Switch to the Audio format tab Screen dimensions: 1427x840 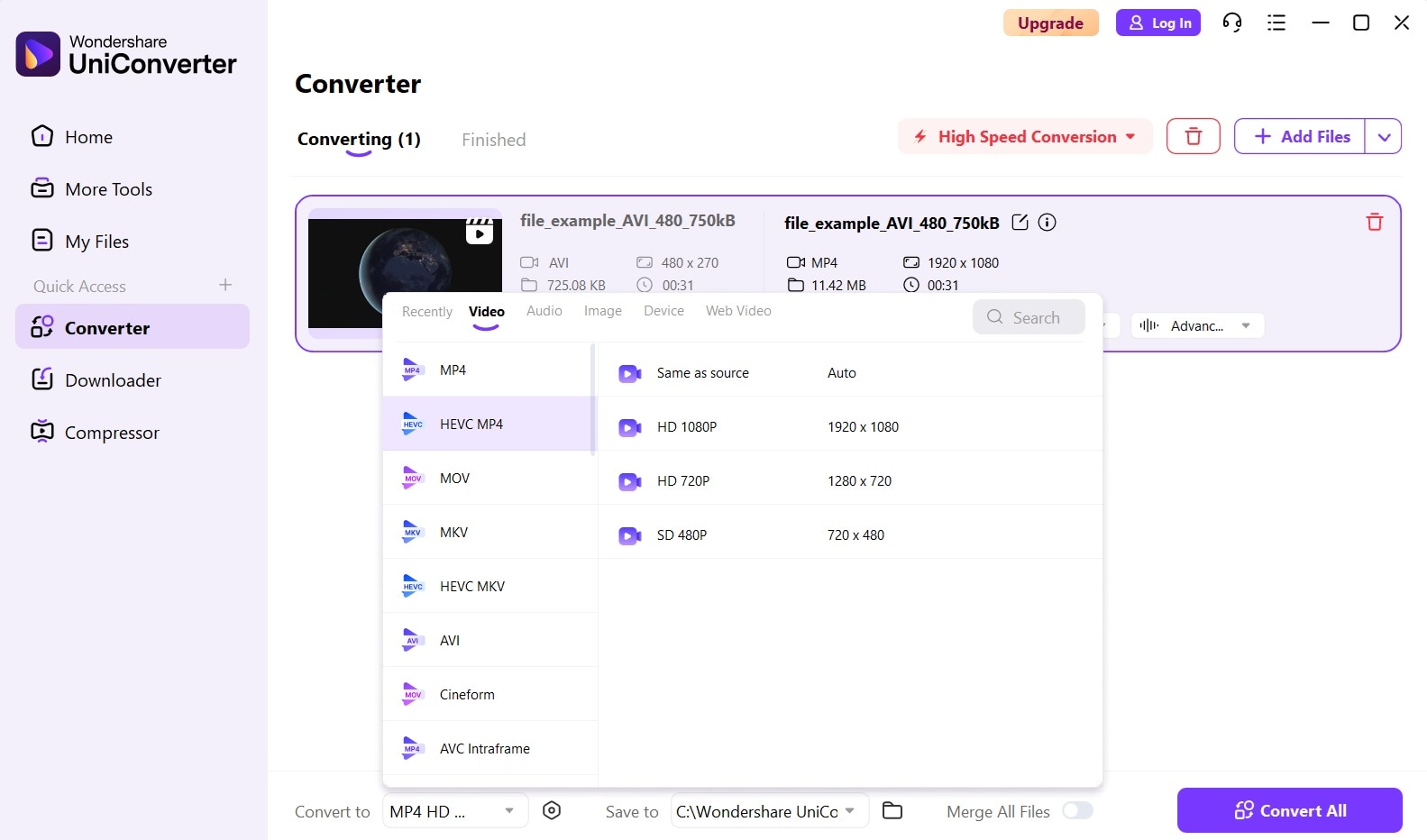coord(544,311)
